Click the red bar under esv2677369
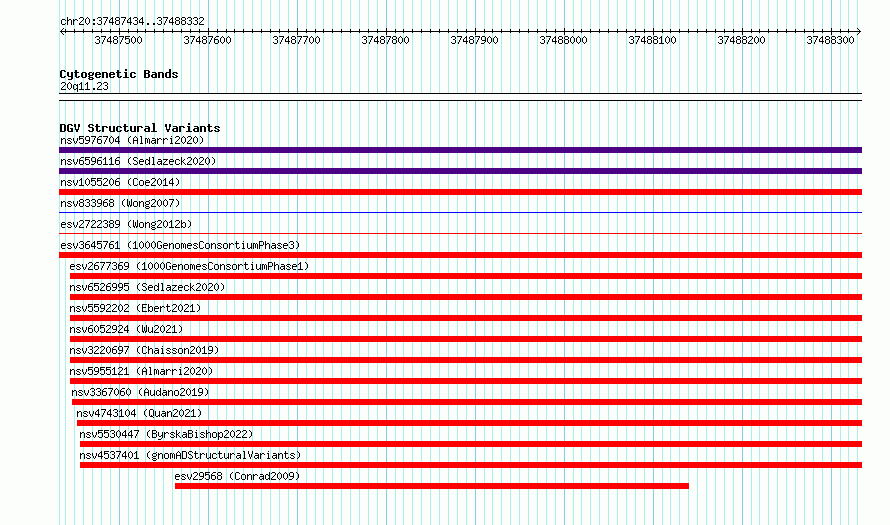Image resolution: width=890 pixels, height=525 pixels. 466,276
